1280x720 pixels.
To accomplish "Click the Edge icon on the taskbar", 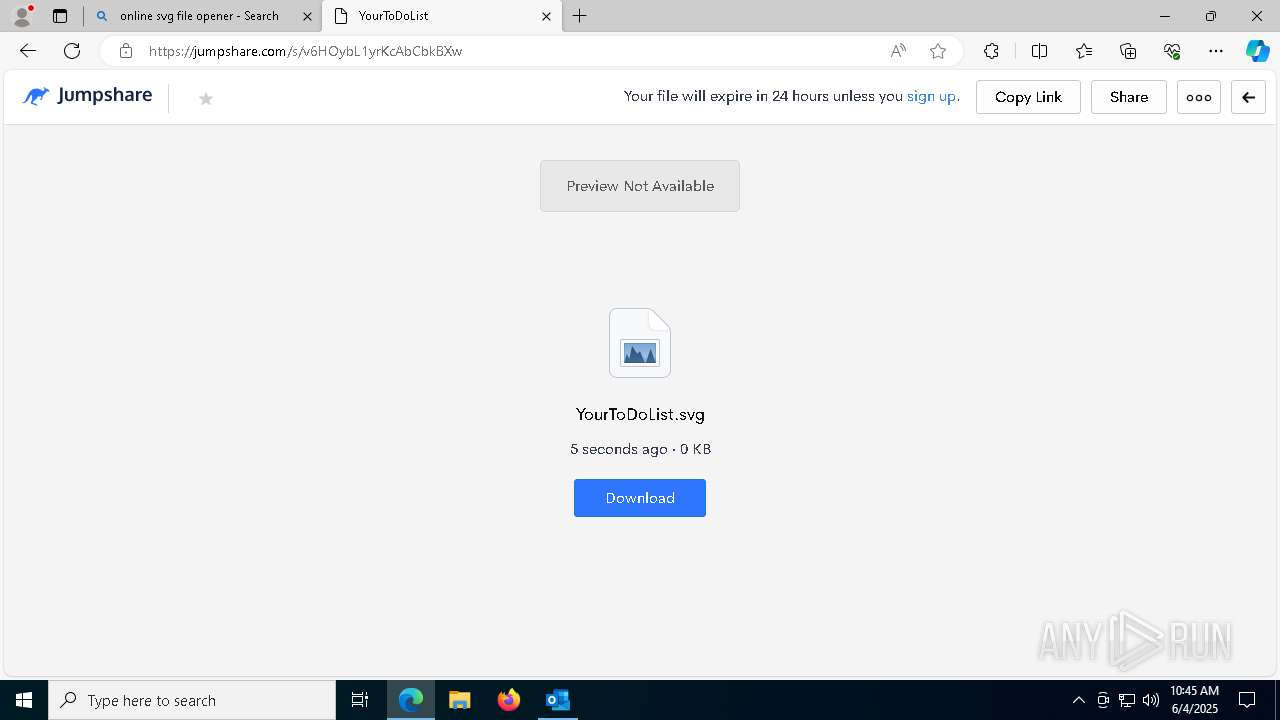I will [x=411, y=700].
